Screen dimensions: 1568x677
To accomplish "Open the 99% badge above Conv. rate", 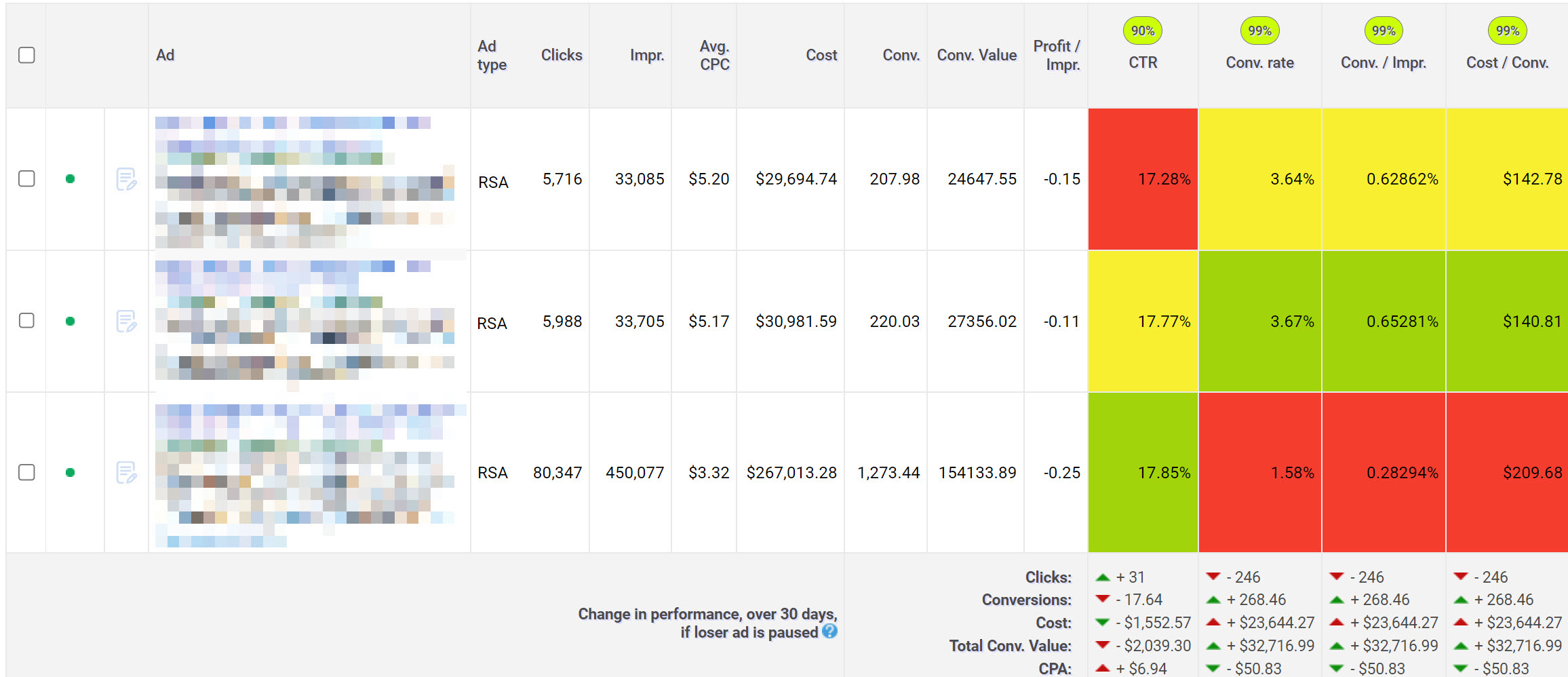I will coord(1259,31).
